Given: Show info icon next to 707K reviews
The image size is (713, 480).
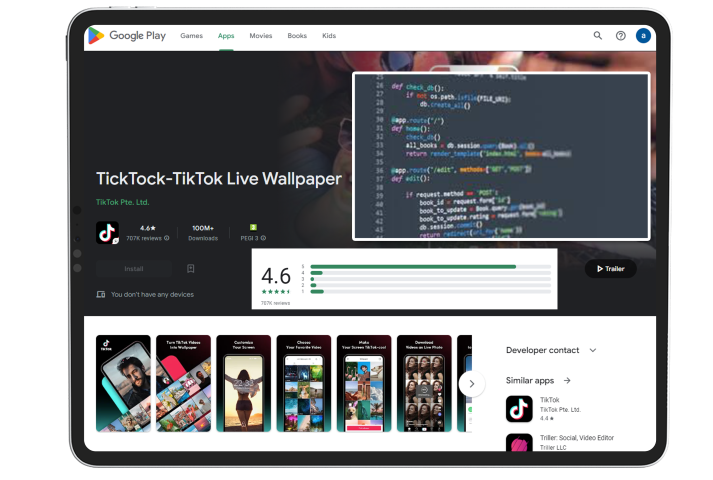Looking at the screenshot, I should [166, 238].
